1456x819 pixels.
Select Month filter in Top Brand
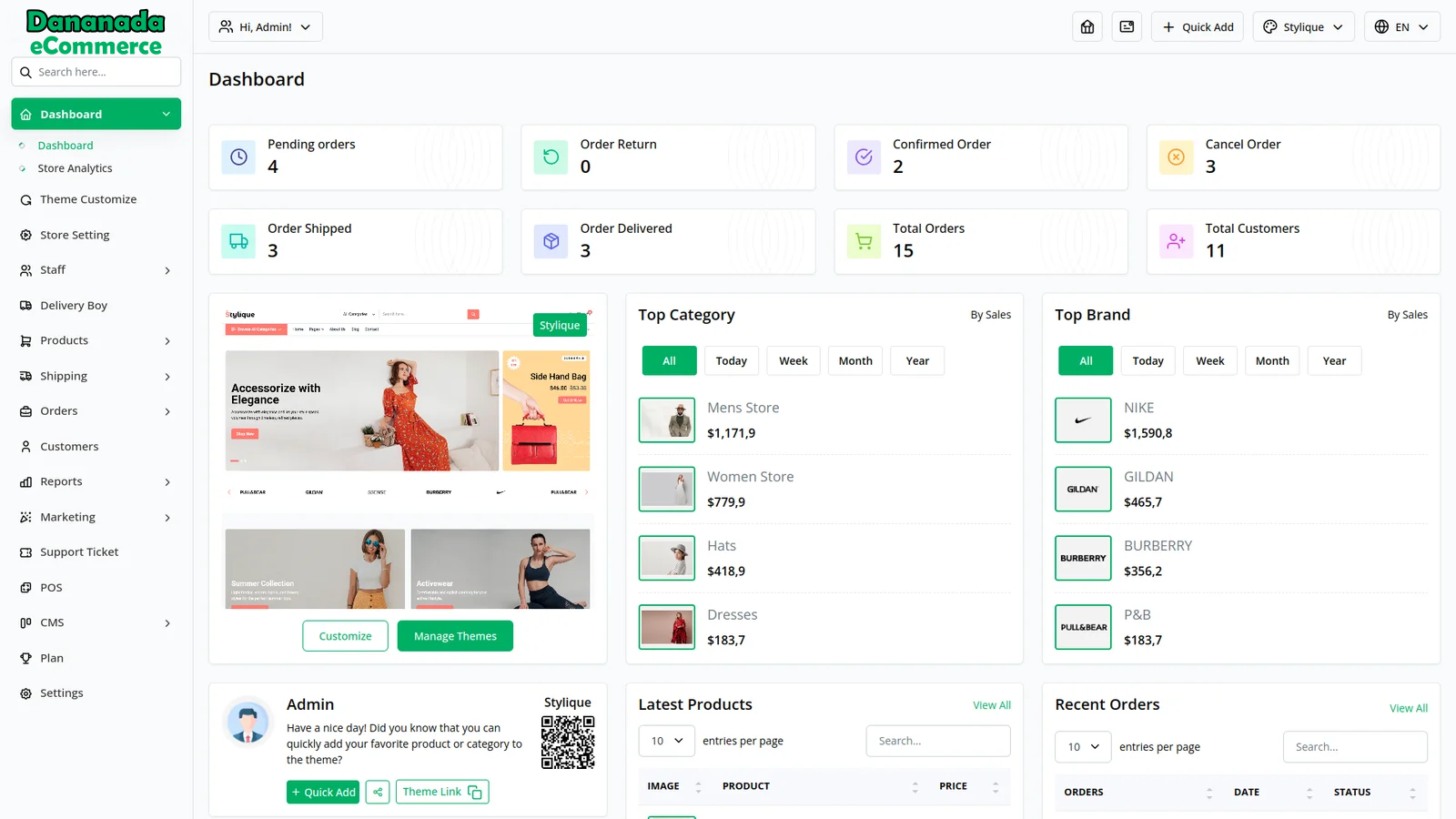coord(1271,361)
